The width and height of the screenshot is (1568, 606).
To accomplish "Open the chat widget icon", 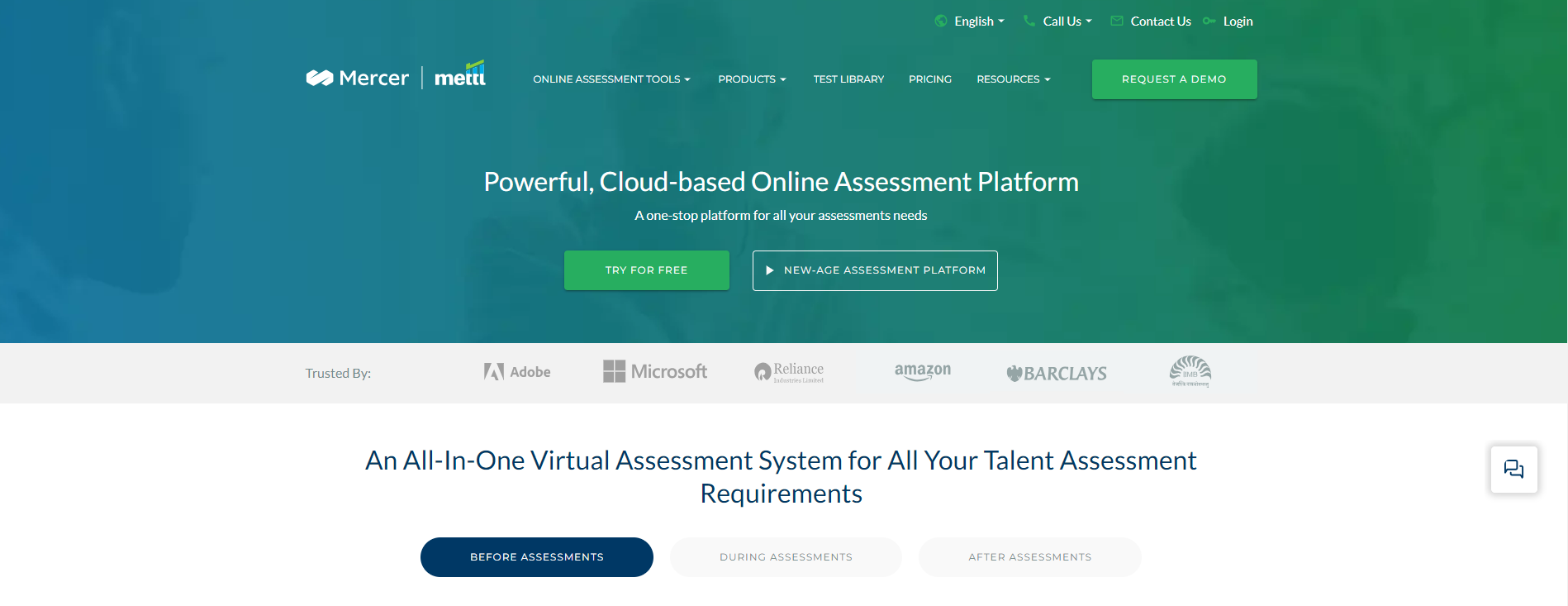I will click(1513, 470).
